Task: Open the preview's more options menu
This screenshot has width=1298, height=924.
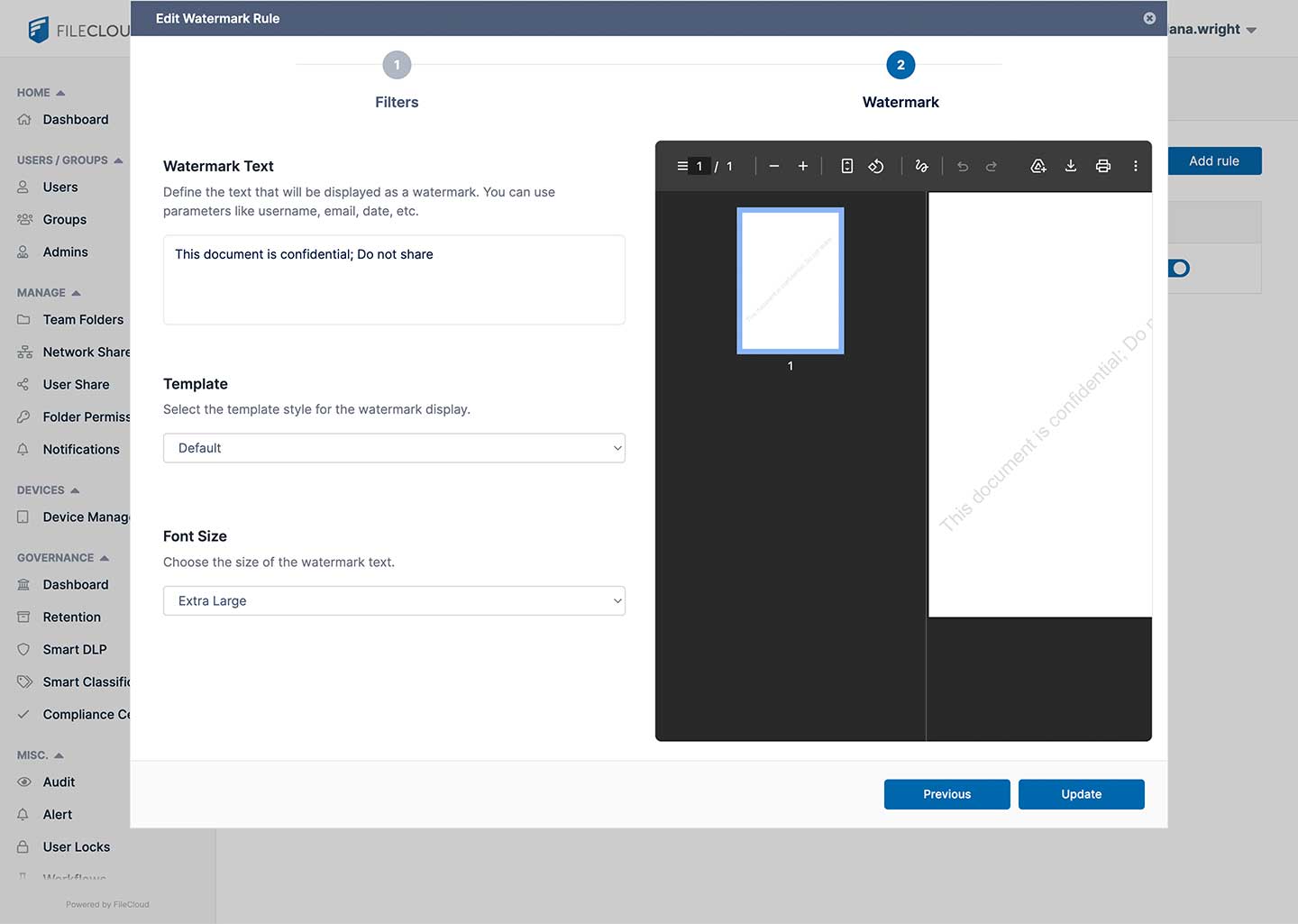Action: point(1136,166)
